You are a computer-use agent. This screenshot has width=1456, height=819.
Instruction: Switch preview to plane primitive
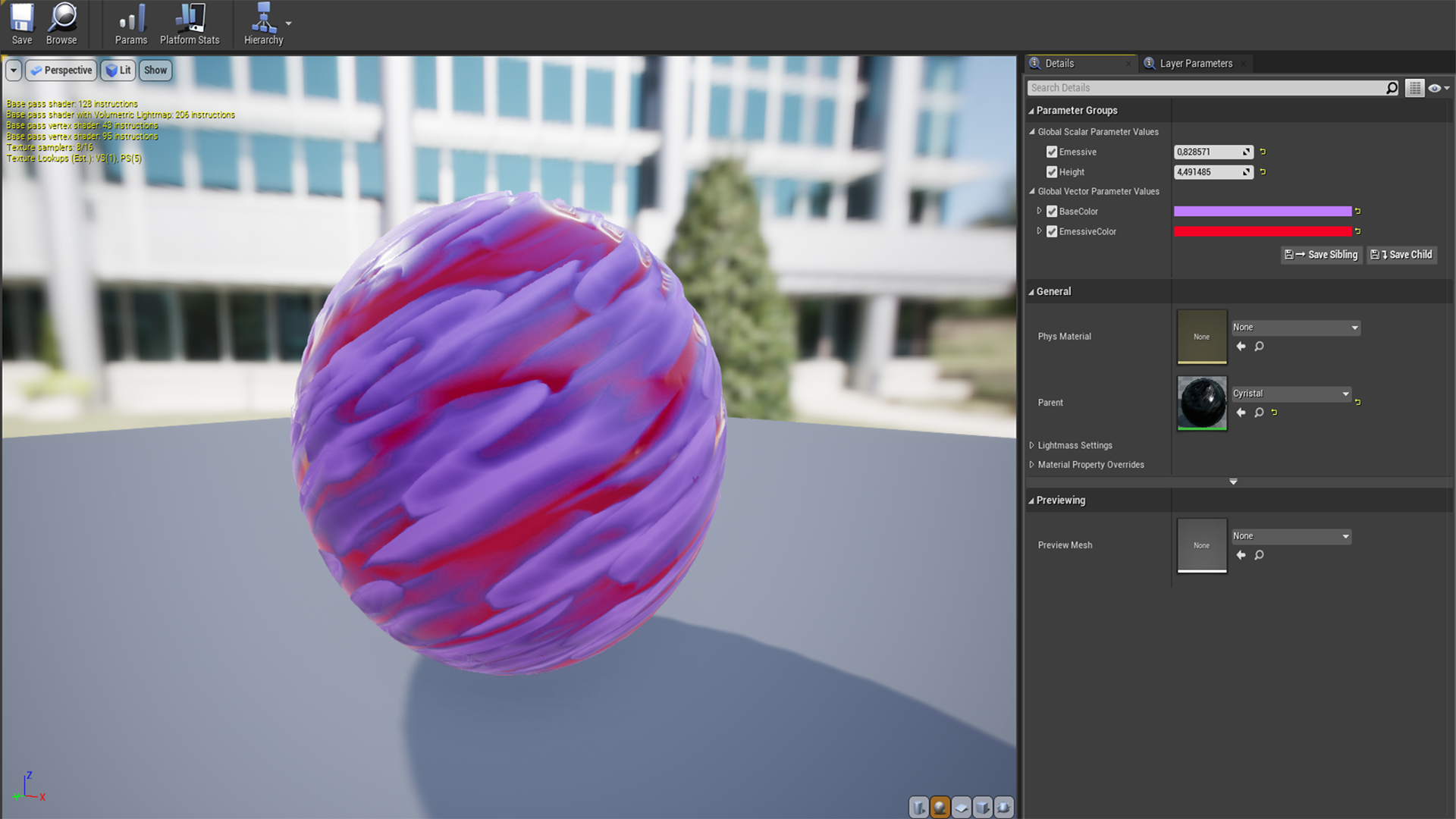coord(961,808)
